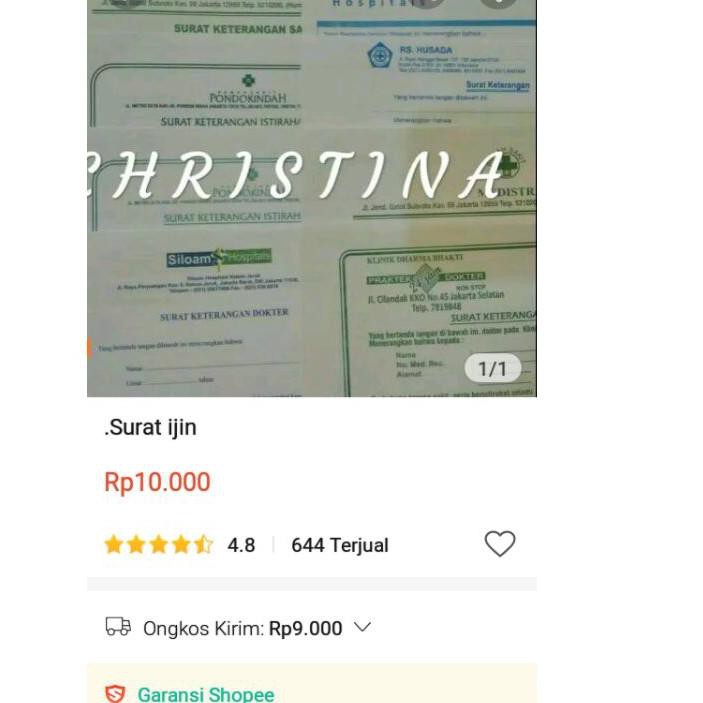Click the RS Husada emblem in photo
703x703 pixels.
(x=380, y=55)
